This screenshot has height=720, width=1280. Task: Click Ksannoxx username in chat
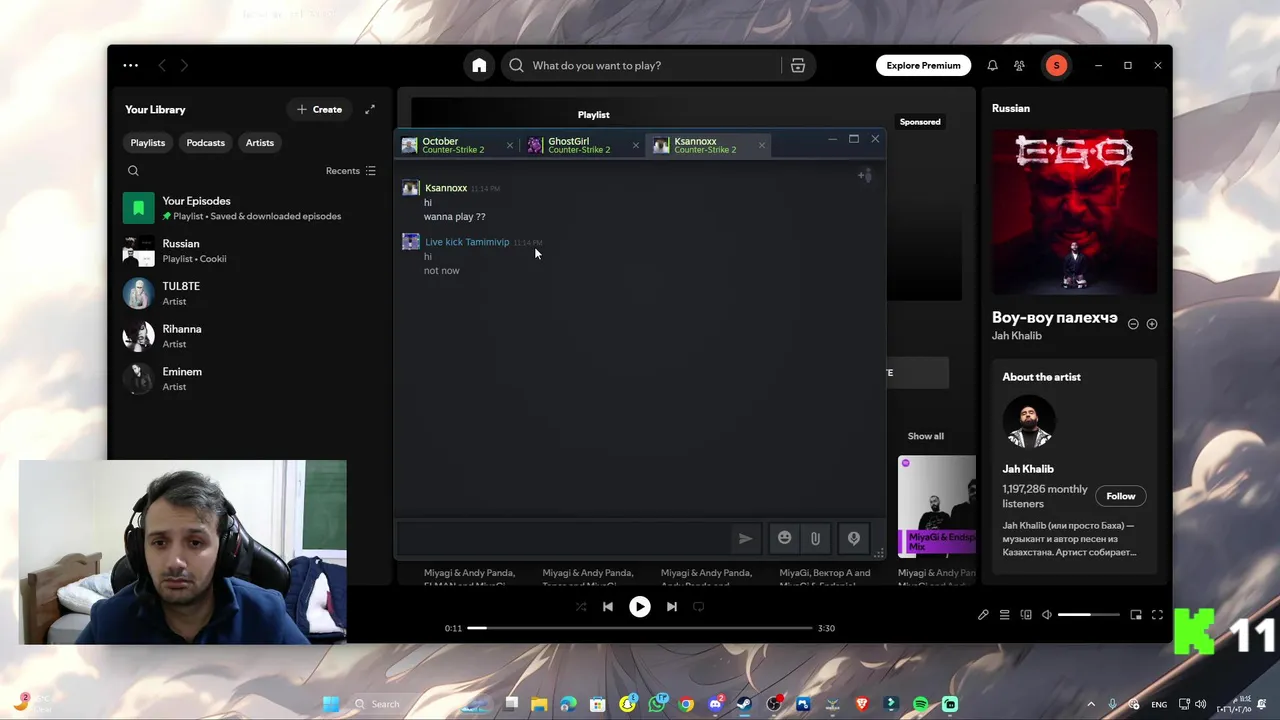(446, 188)
